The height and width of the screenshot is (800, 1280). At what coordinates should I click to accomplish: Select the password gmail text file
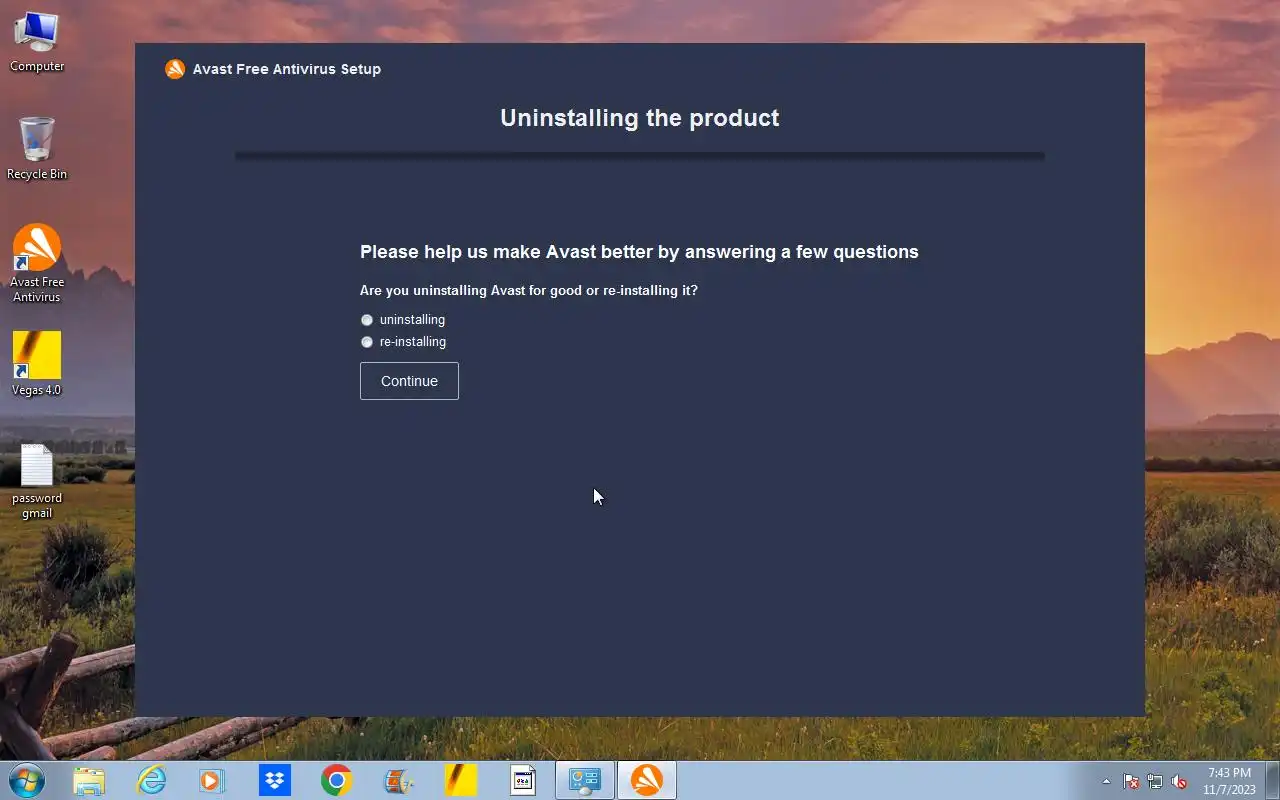[x=37, y=481]
